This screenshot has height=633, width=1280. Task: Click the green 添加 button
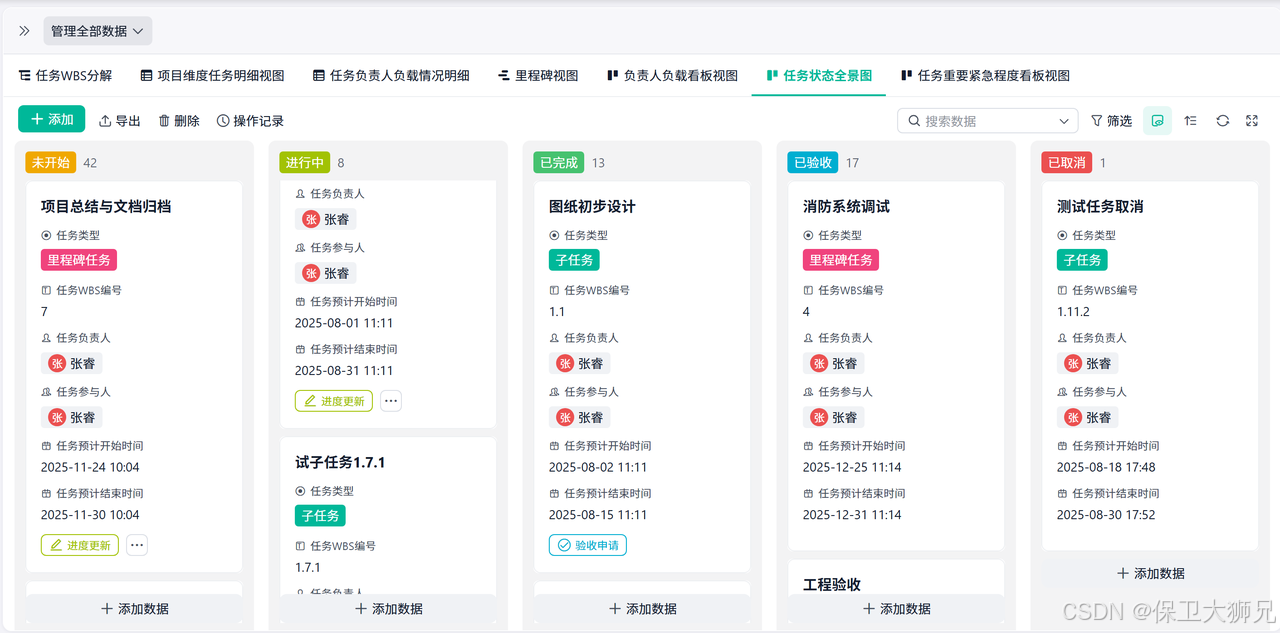point(51,119)
